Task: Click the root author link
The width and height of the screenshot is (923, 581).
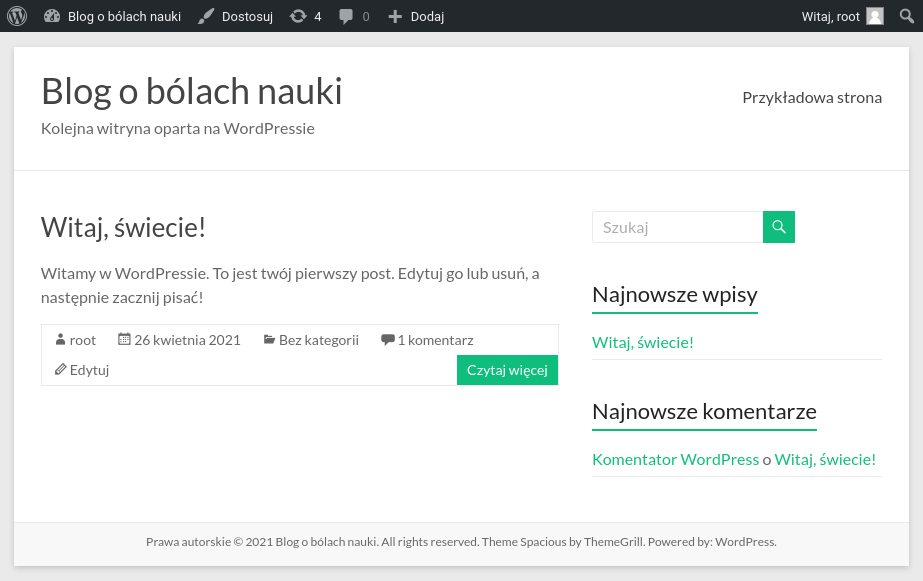Action: click(82, 340)
